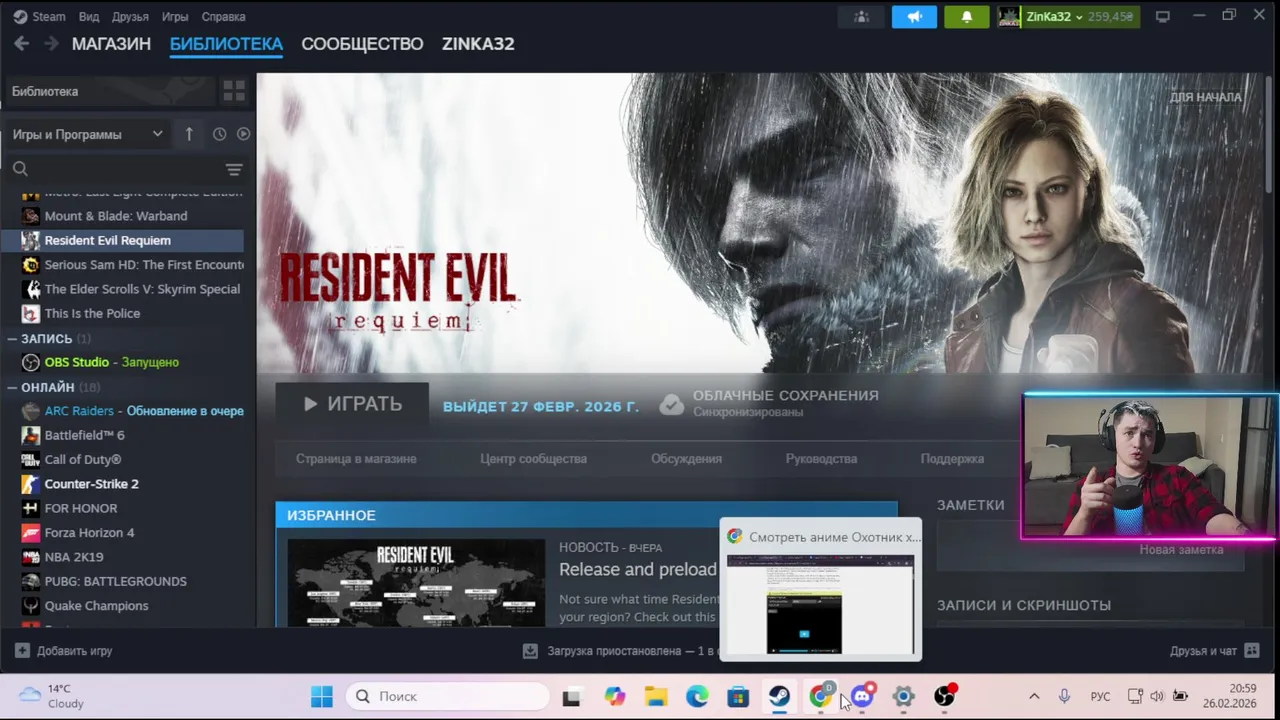1280x720 pixels.
Task: Switch library to collections grid view
Action: tap(234, 91)
